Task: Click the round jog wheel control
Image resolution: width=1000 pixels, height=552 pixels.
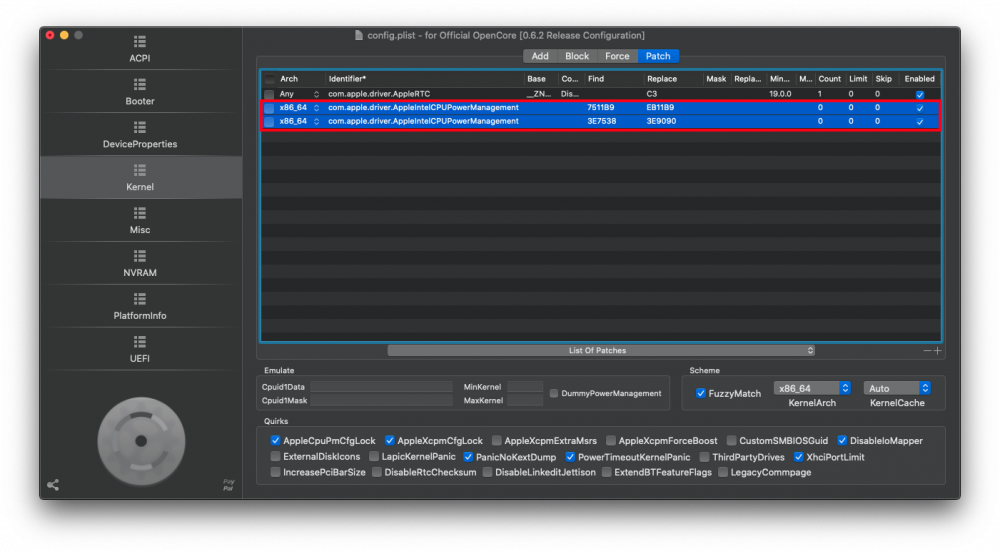Action: tap(141, 441)
